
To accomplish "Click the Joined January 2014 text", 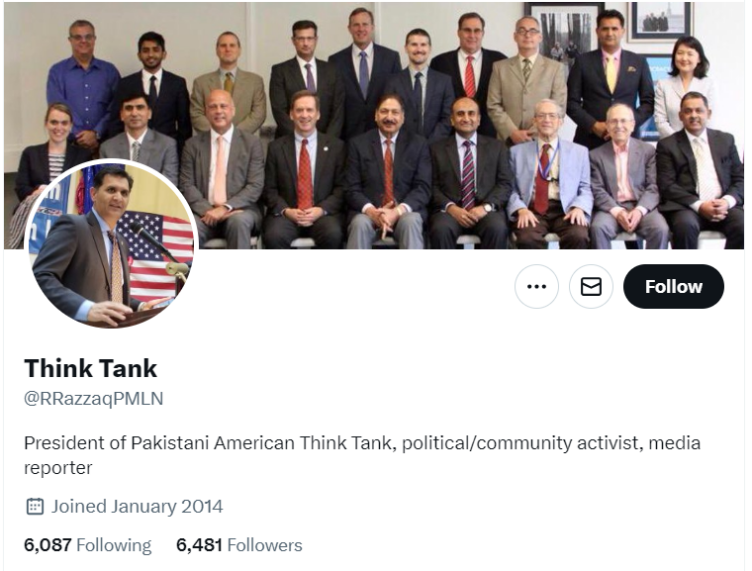I will [137, 506].
